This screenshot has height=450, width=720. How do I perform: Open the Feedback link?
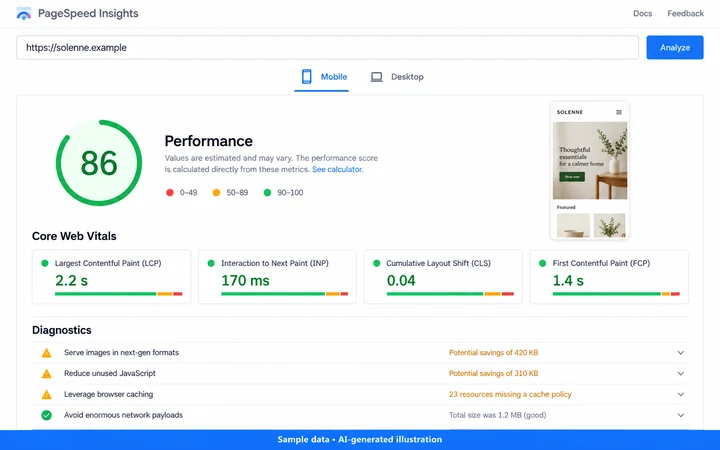[x=685, y=13]
